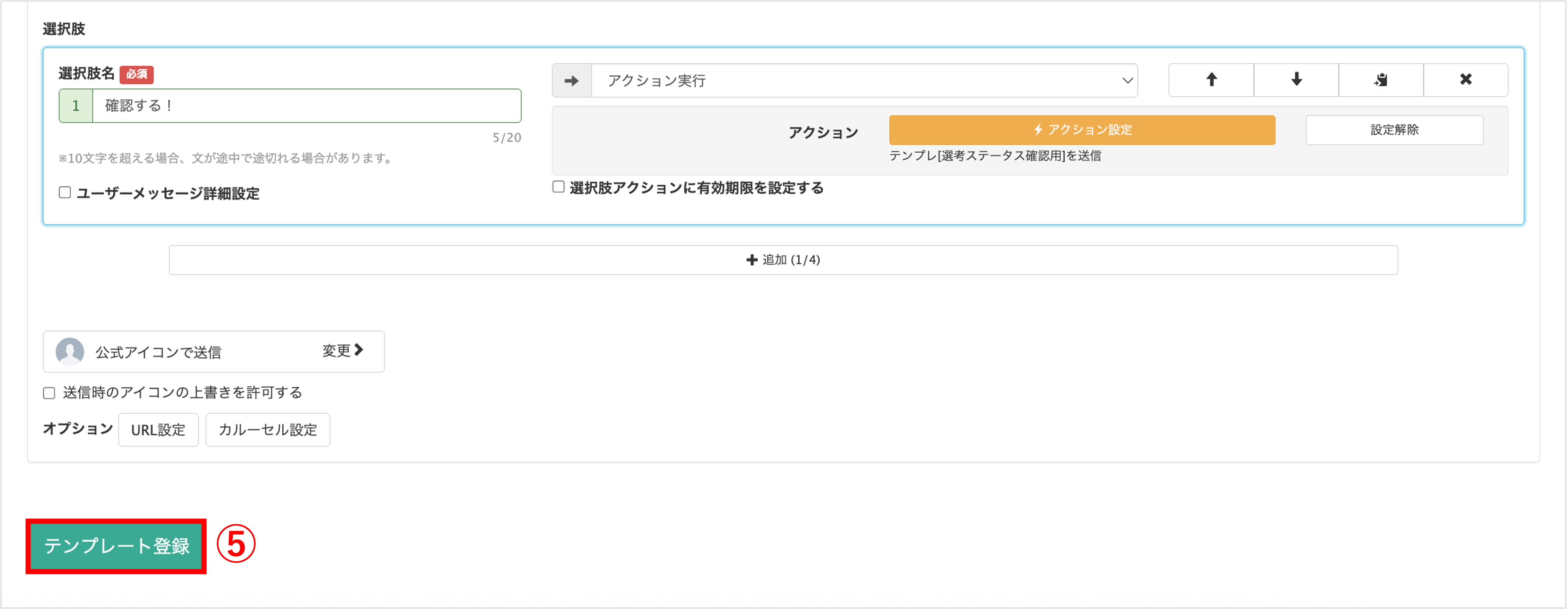
Task: Move the choice up with the up arrow
Action: (x=1211, y=80)
